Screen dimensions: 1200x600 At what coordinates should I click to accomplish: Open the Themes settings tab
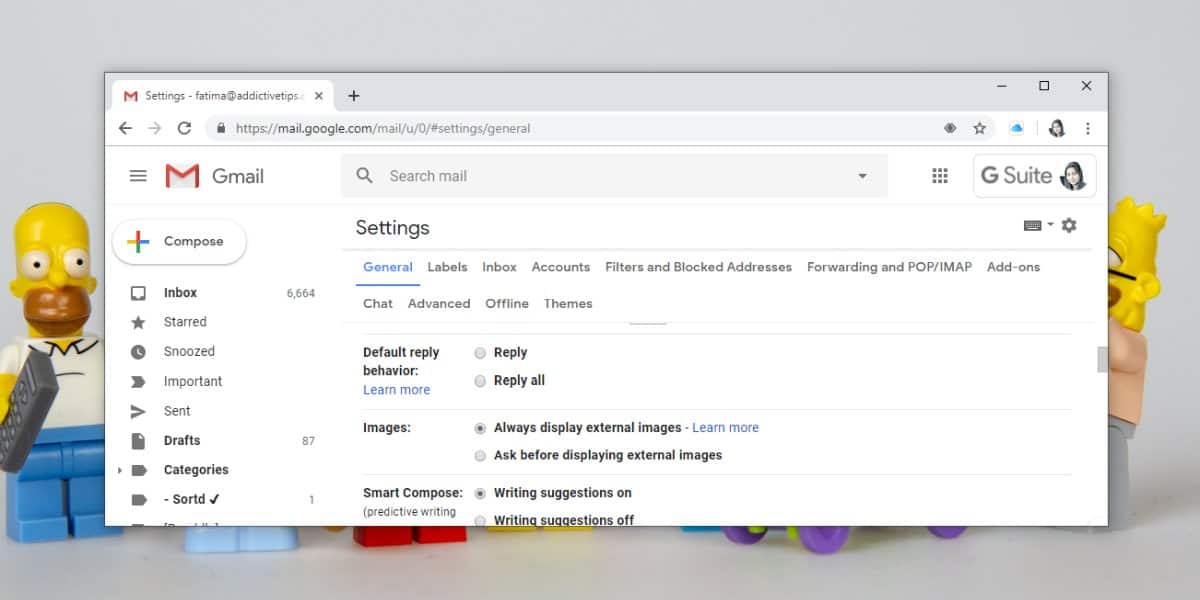click(x=568, y=304)
